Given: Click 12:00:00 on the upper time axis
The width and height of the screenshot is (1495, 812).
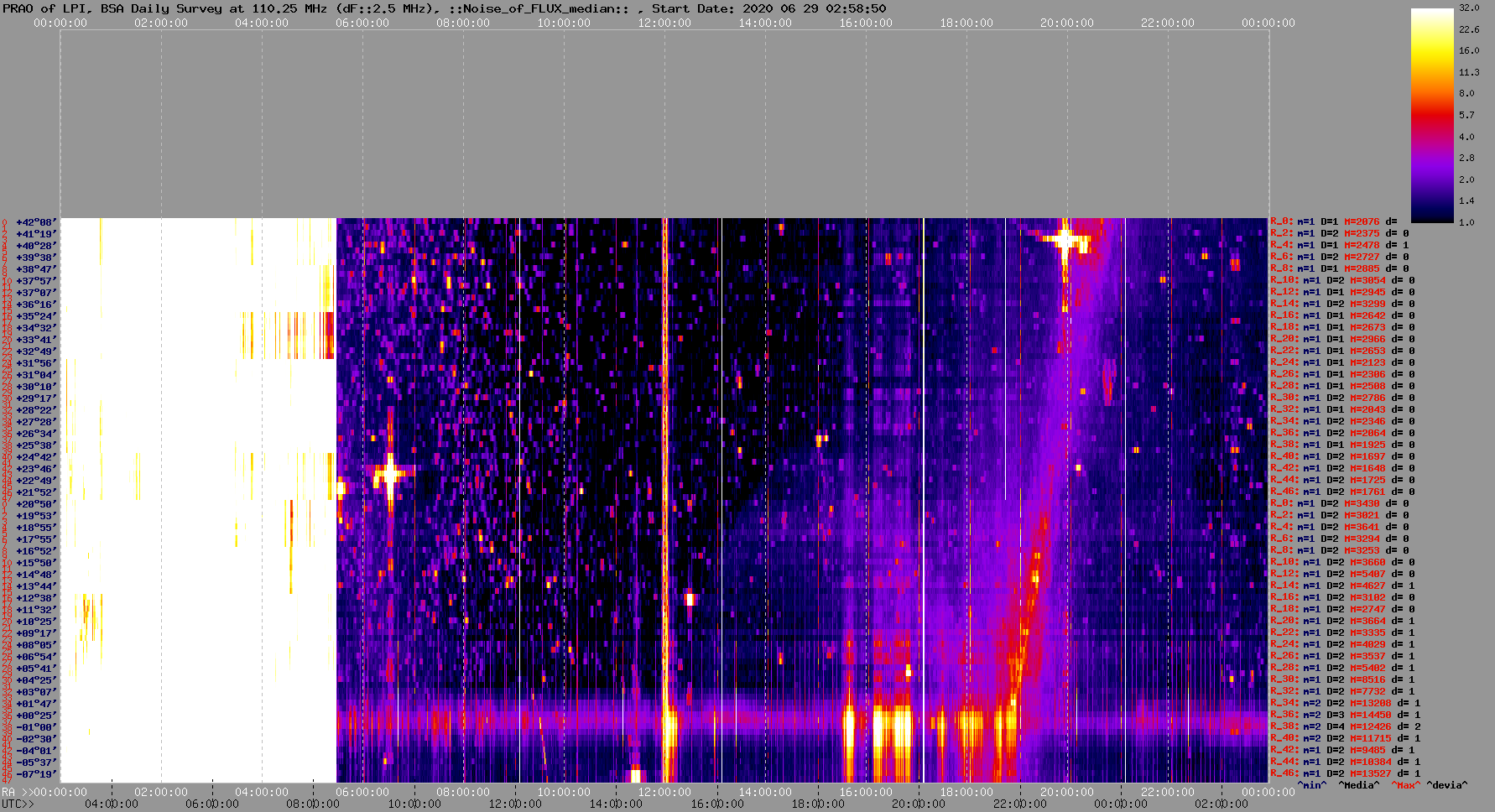Looking at the screenshot, I should pos(664,23).
